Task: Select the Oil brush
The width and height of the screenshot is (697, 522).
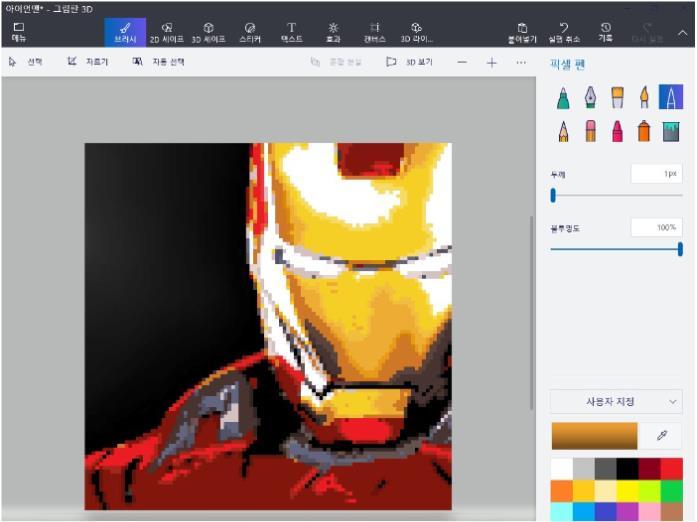Action: click(x=617, y=97)
